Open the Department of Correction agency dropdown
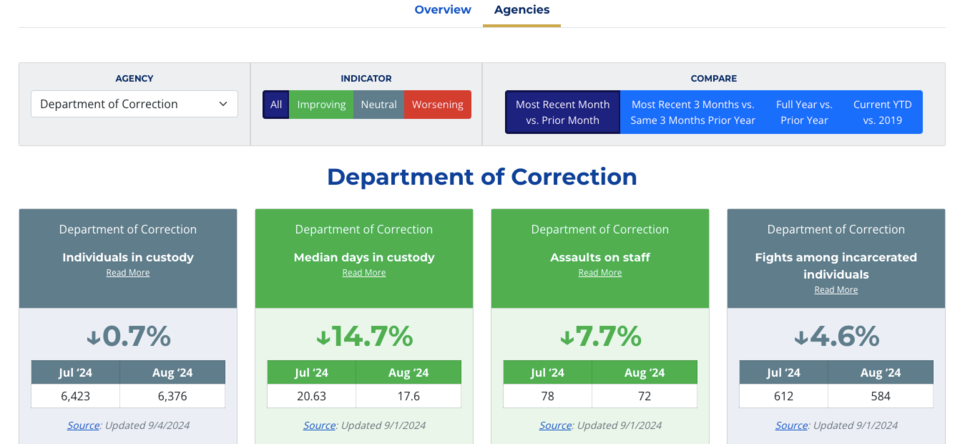Viewport: 960px width, 444px height. click(x=134, y=104)
